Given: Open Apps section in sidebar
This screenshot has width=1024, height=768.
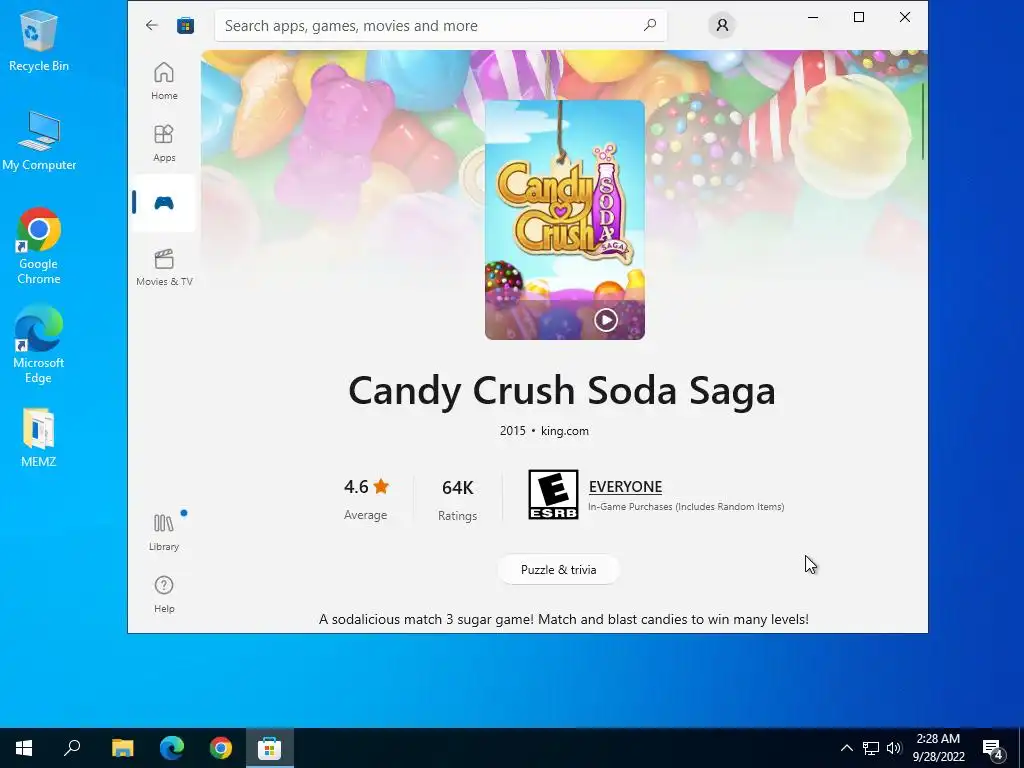Looking at the screenshot, I should [164, 143].
